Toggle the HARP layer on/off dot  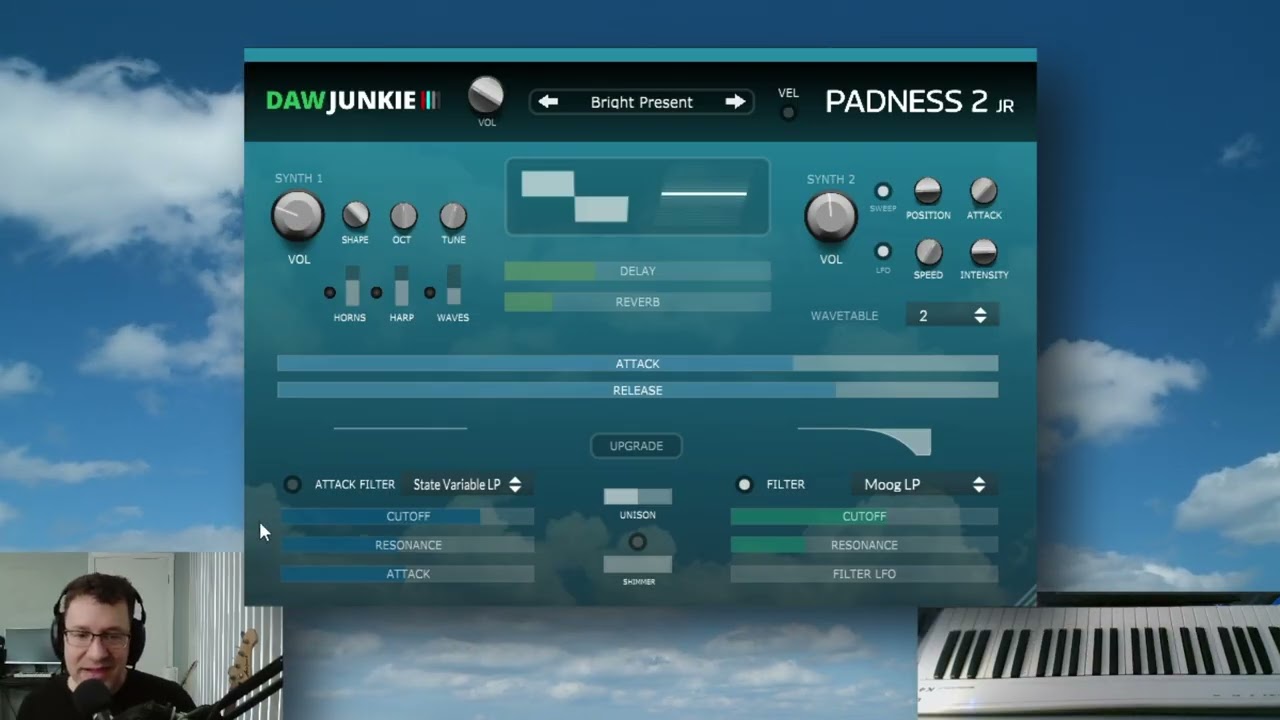click(x=377, y=293)
